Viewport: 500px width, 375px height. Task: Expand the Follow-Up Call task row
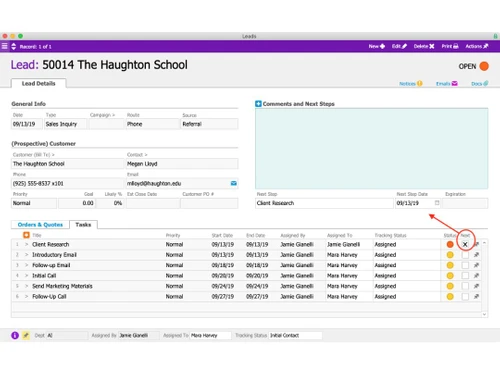(x=26, y=296)
